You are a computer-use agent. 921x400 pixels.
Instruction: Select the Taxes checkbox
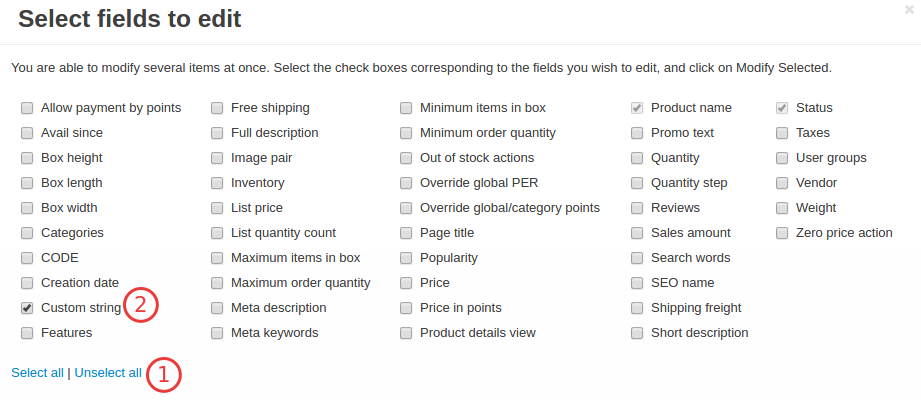[782, 133]
